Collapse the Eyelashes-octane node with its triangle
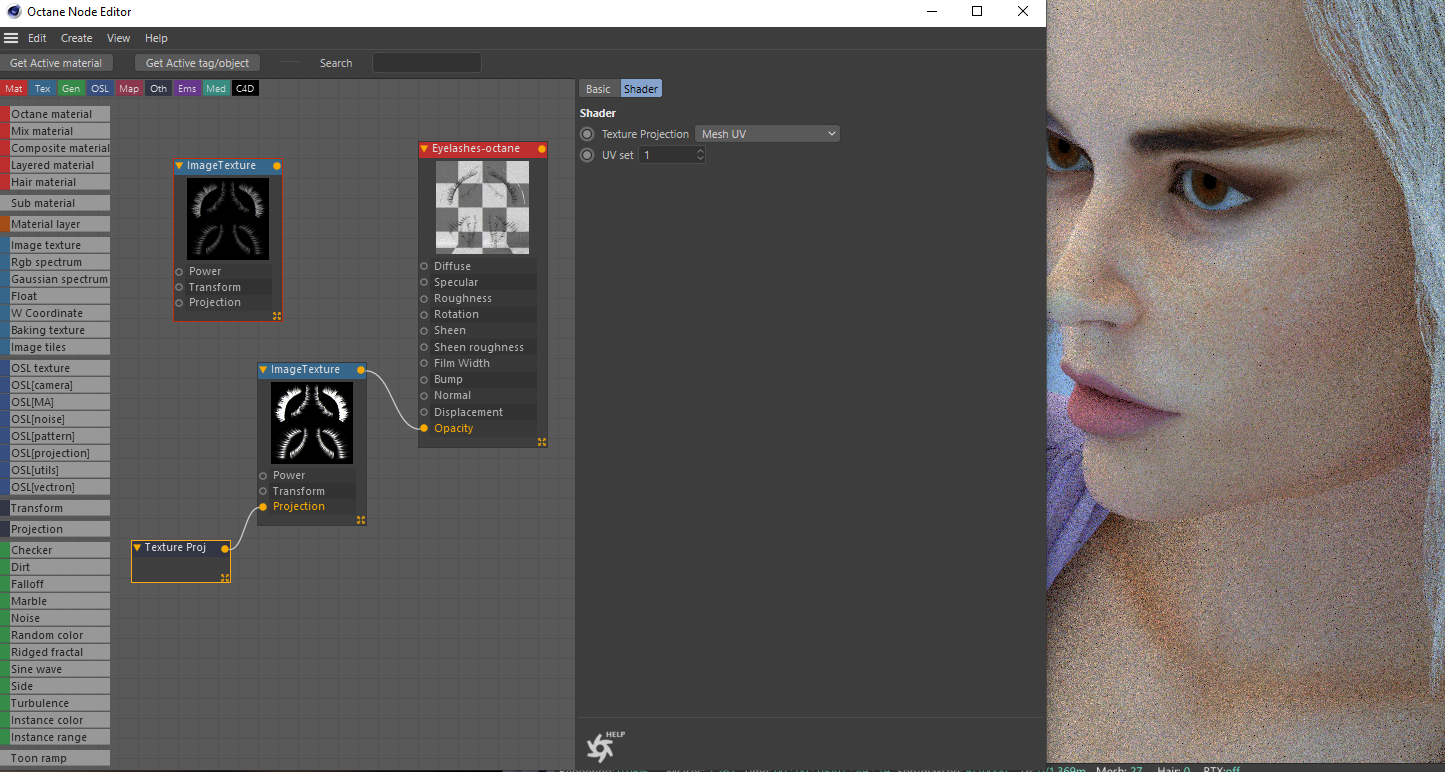 [424, 149]
